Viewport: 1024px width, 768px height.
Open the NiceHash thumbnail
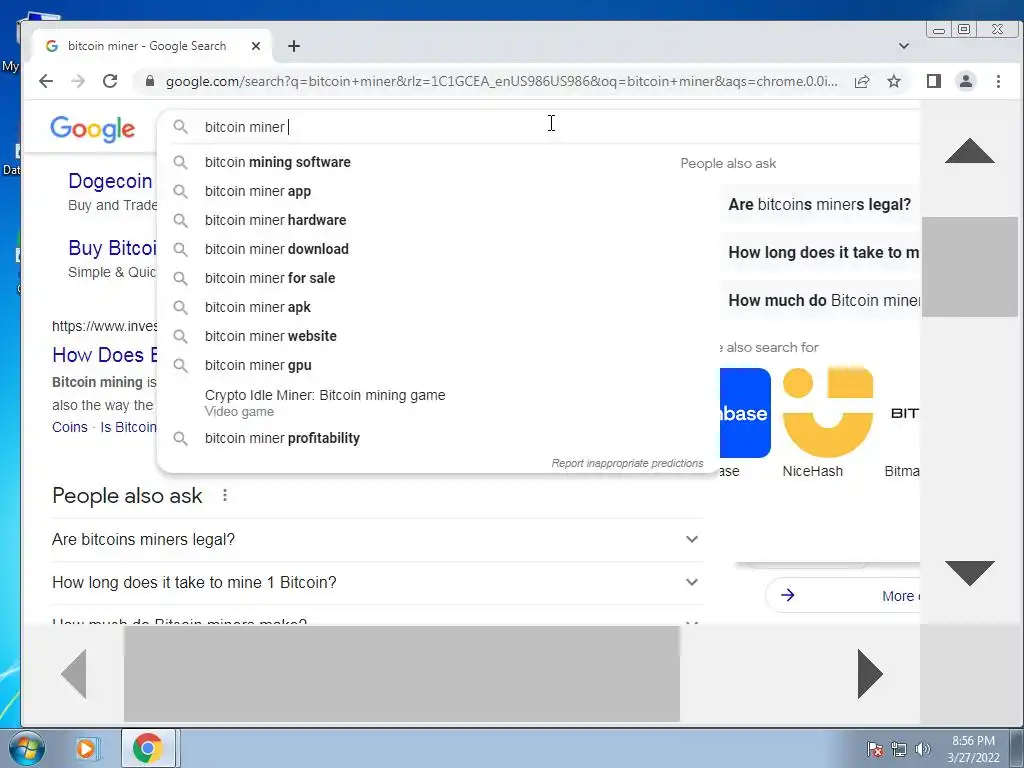(x=827, y=412)
